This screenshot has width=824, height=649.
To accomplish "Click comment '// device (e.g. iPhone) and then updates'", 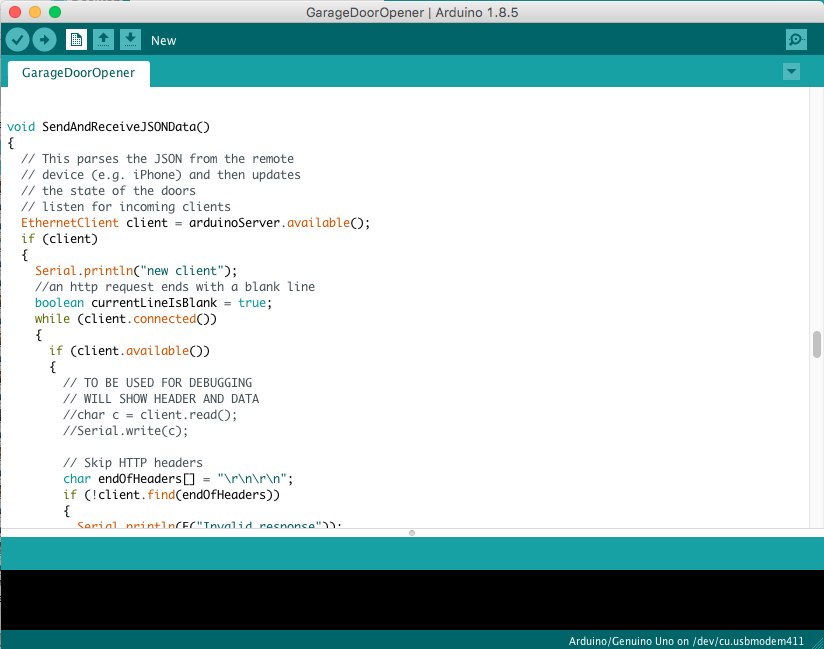I will click(161, 174).
